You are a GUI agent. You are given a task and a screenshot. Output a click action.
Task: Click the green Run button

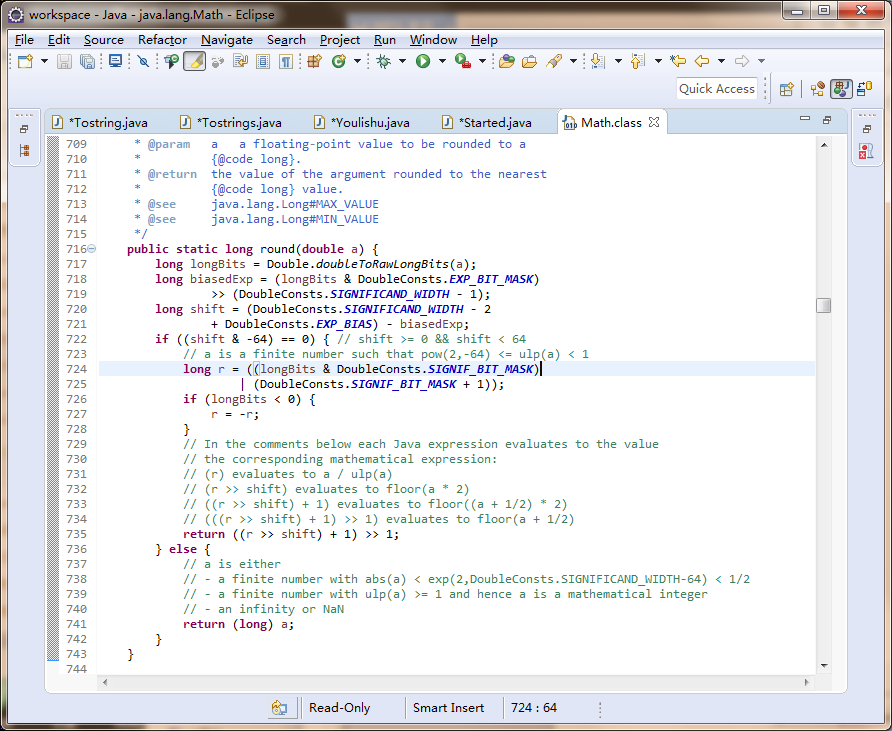pyautogui.click(x=423, y=61)
